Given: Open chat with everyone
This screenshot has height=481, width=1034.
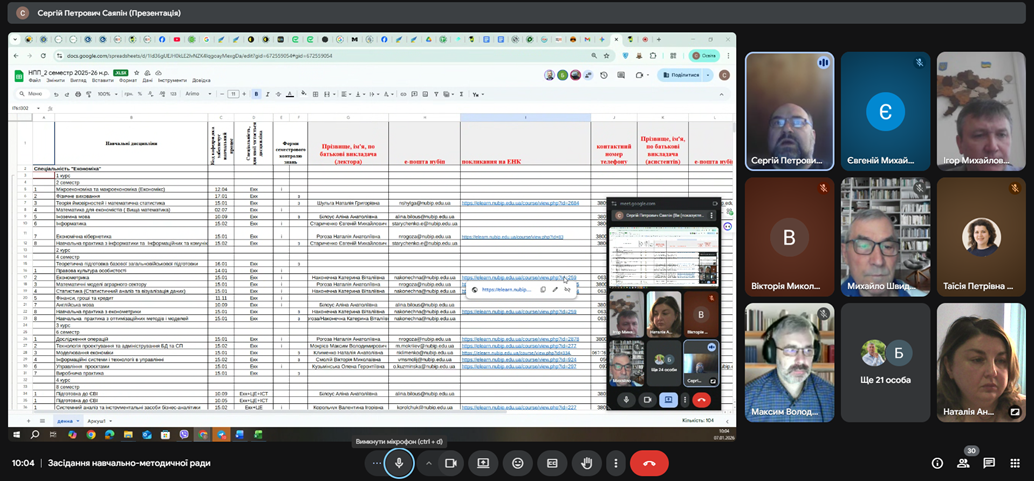Looking at the screenshot, I should (x=989, y=463).
